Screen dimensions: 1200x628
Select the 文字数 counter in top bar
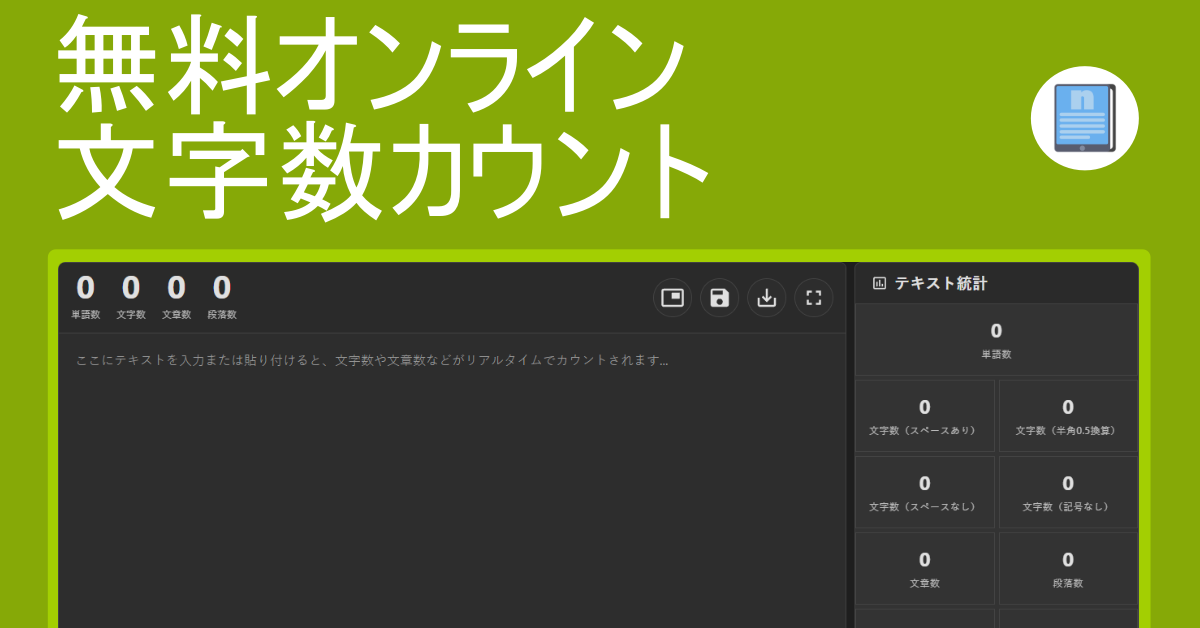[131, 297]
